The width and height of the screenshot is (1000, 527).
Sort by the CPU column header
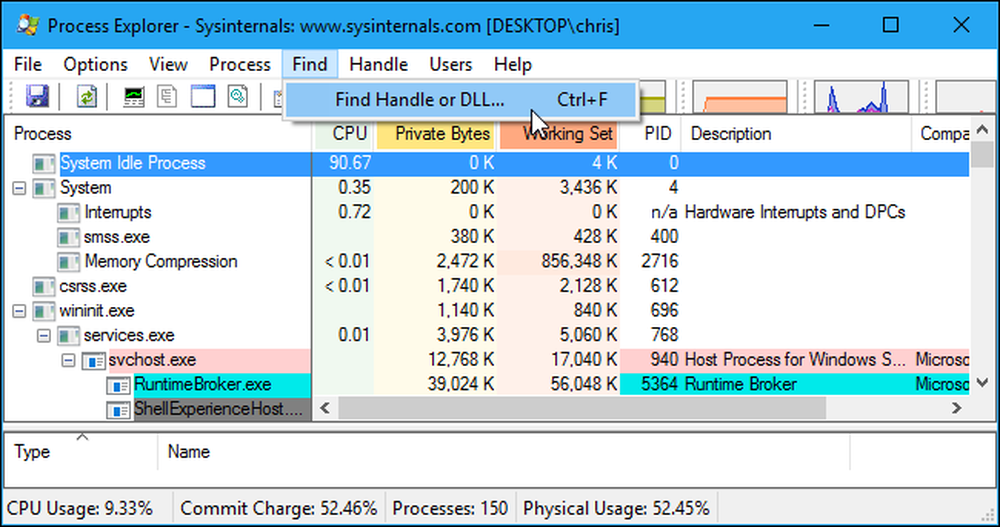[344, 134]
